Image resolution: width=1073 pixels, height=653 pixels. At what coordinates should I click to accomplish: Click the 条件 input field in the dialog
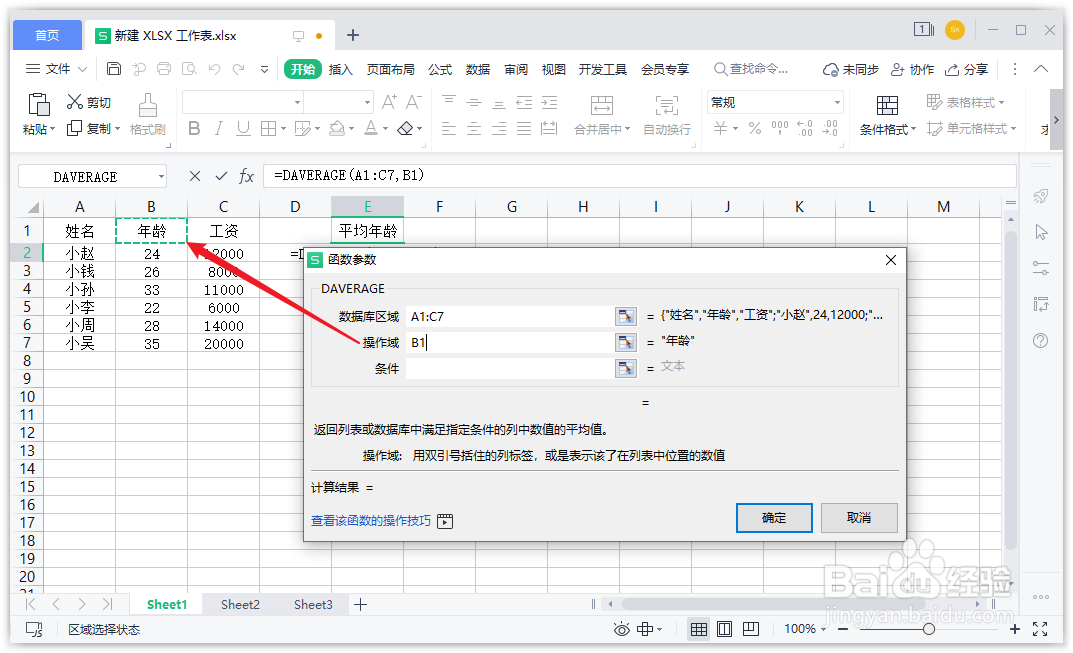coord(510,366)
